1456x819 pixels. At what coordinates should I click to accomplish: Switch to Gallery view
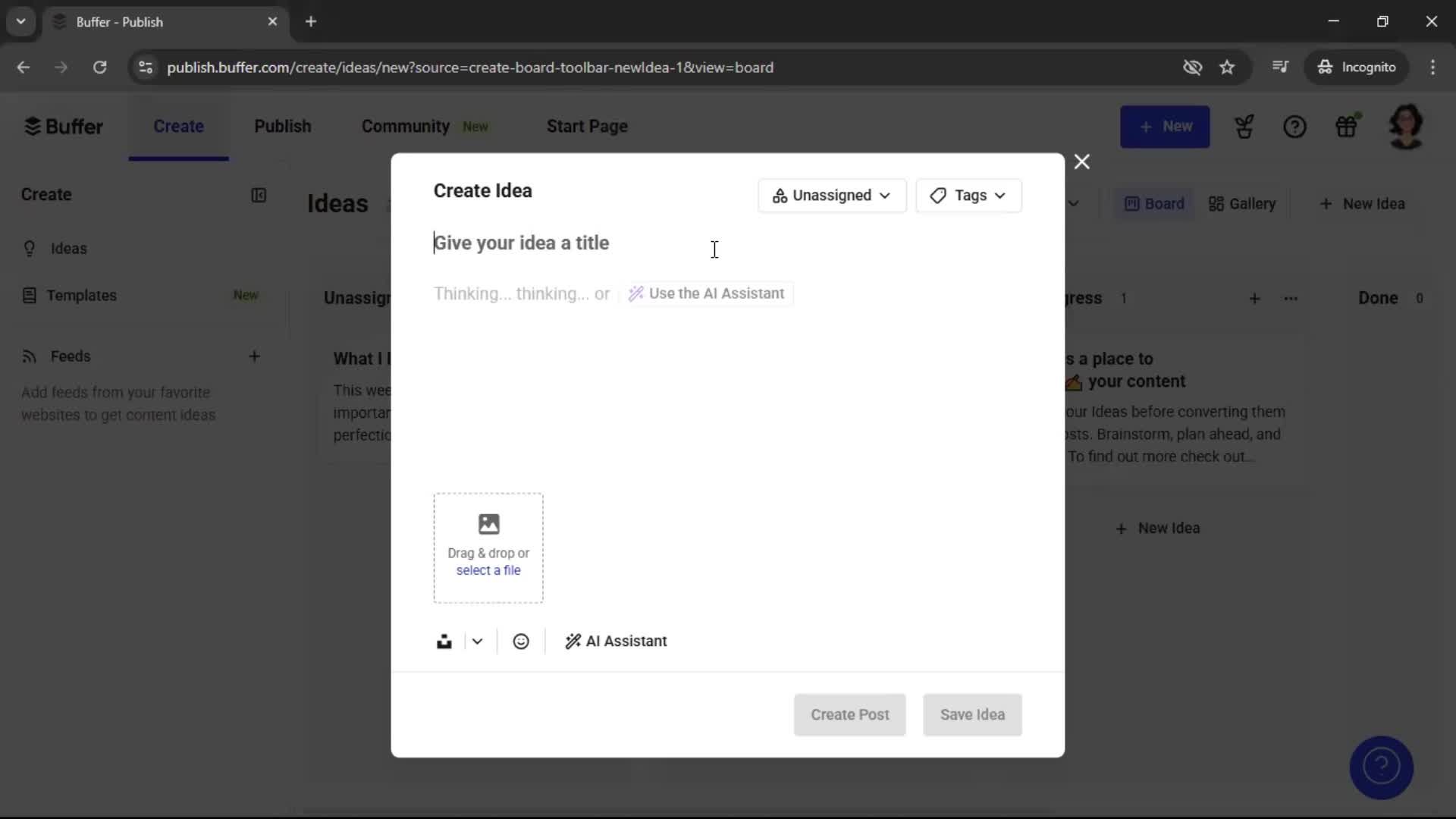(1242, 203)
